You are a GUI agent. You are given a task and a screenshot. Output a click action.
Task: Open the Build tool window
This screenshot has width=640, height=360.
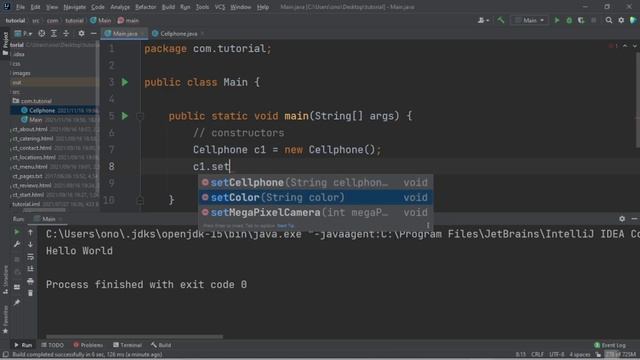click(161, 345)
